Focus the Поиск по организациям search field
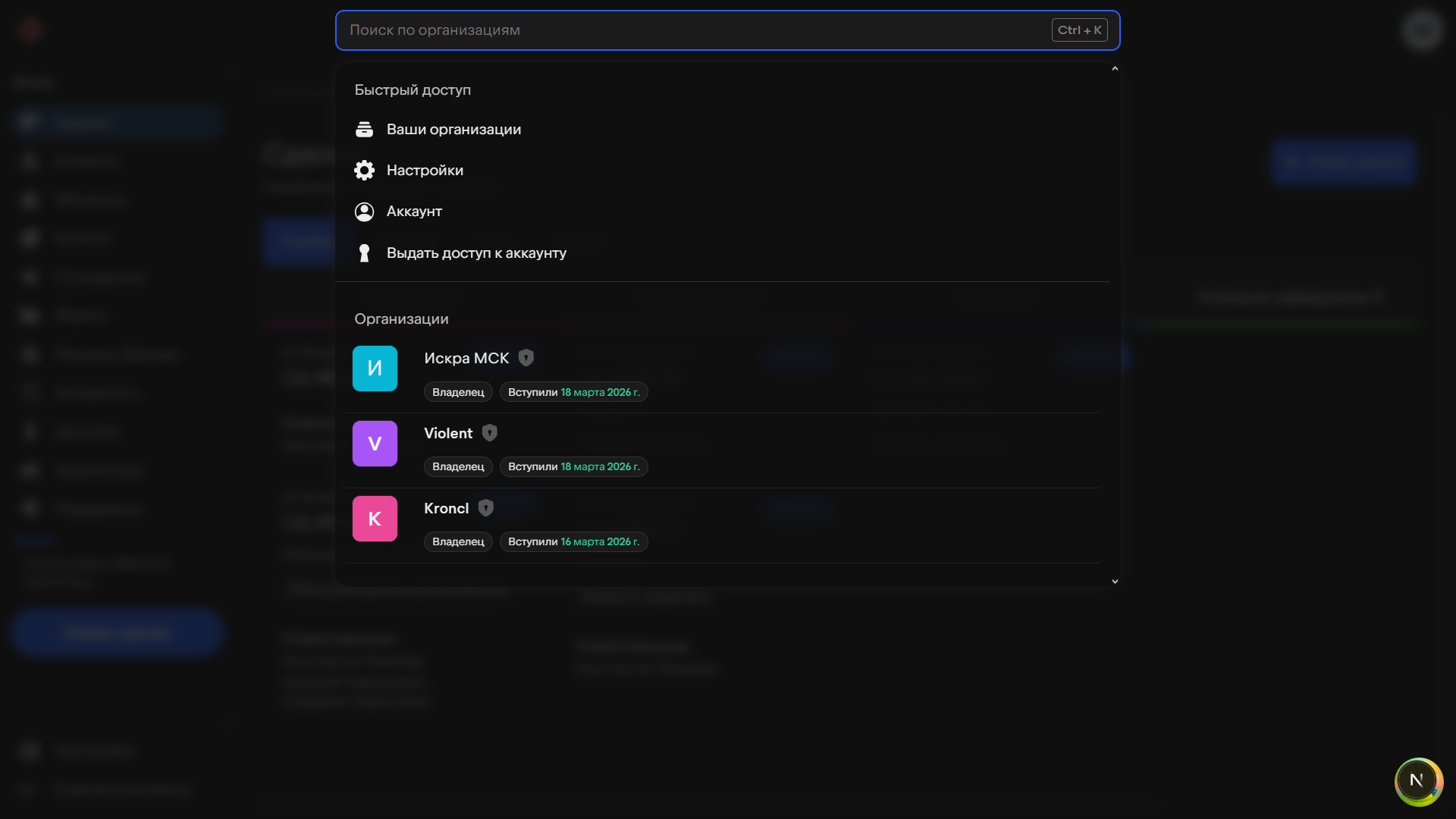 [682, 30]
